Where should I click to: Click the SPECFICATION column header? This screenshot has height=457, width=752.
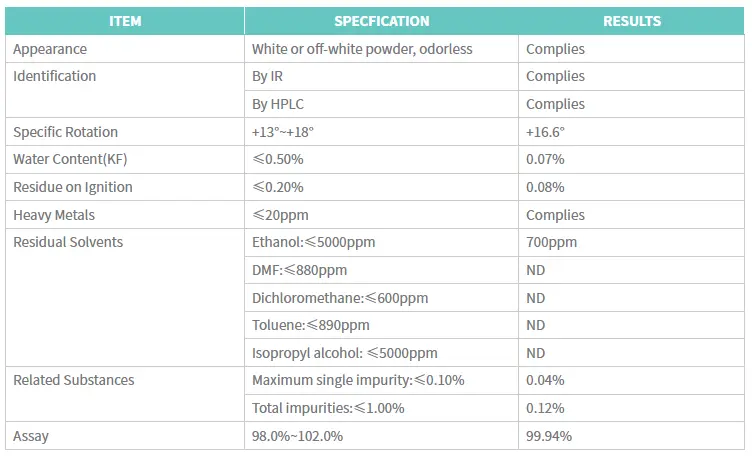(382, 21)
